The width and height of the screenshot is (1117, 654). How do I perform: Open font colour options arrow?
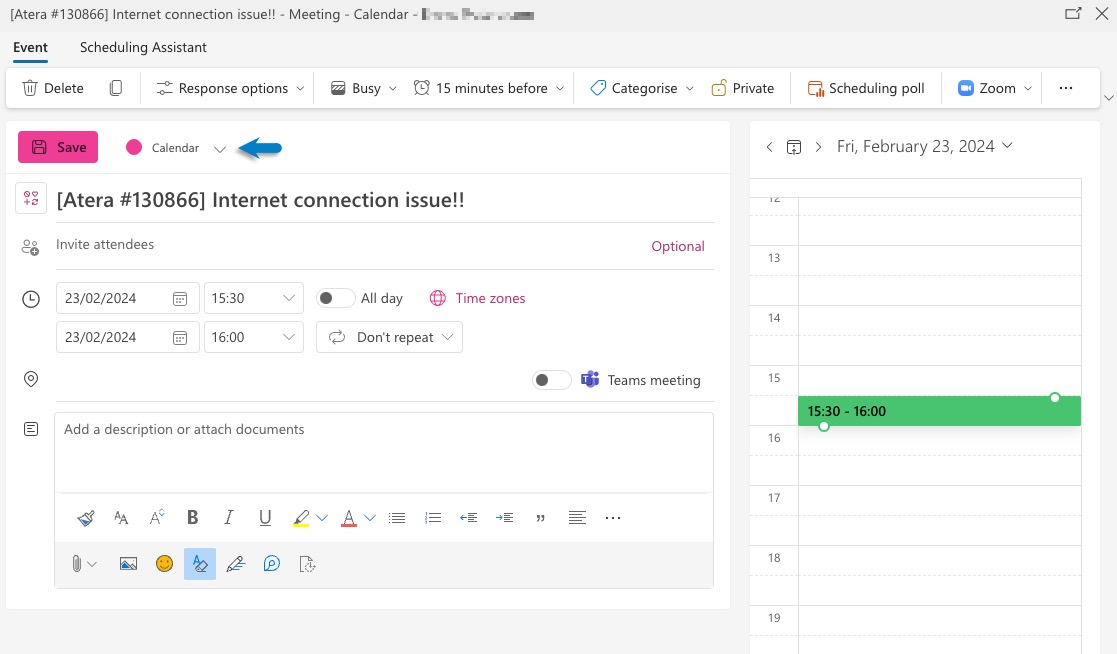tap(370, 518)
